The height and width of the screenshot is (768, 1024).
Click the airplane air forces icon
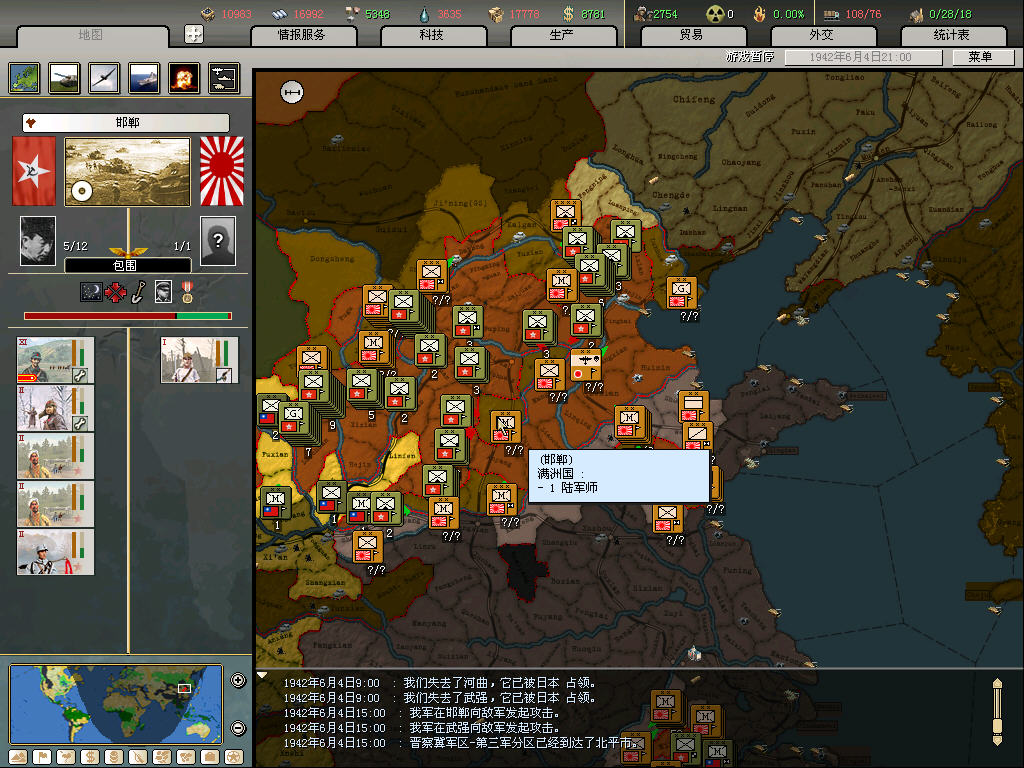104,78
